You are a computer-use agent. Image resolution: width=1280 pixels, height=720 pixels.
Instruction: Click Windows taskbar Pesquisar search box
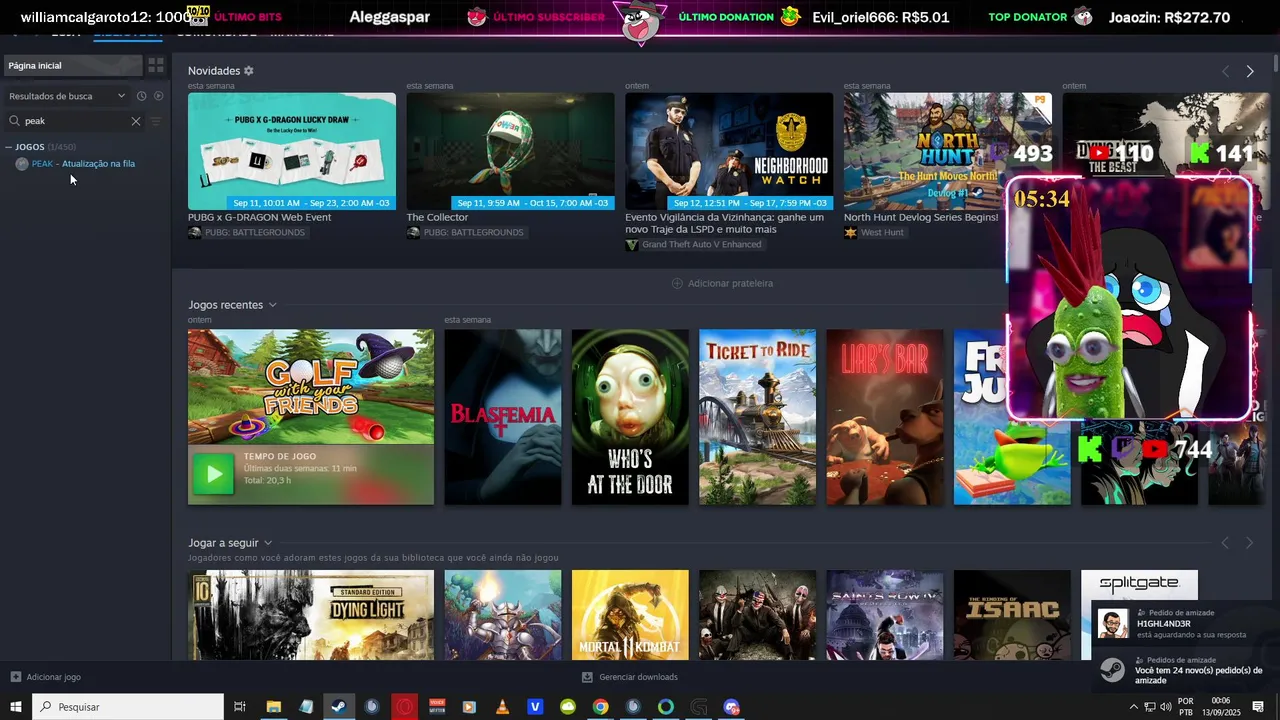[128, 707]
